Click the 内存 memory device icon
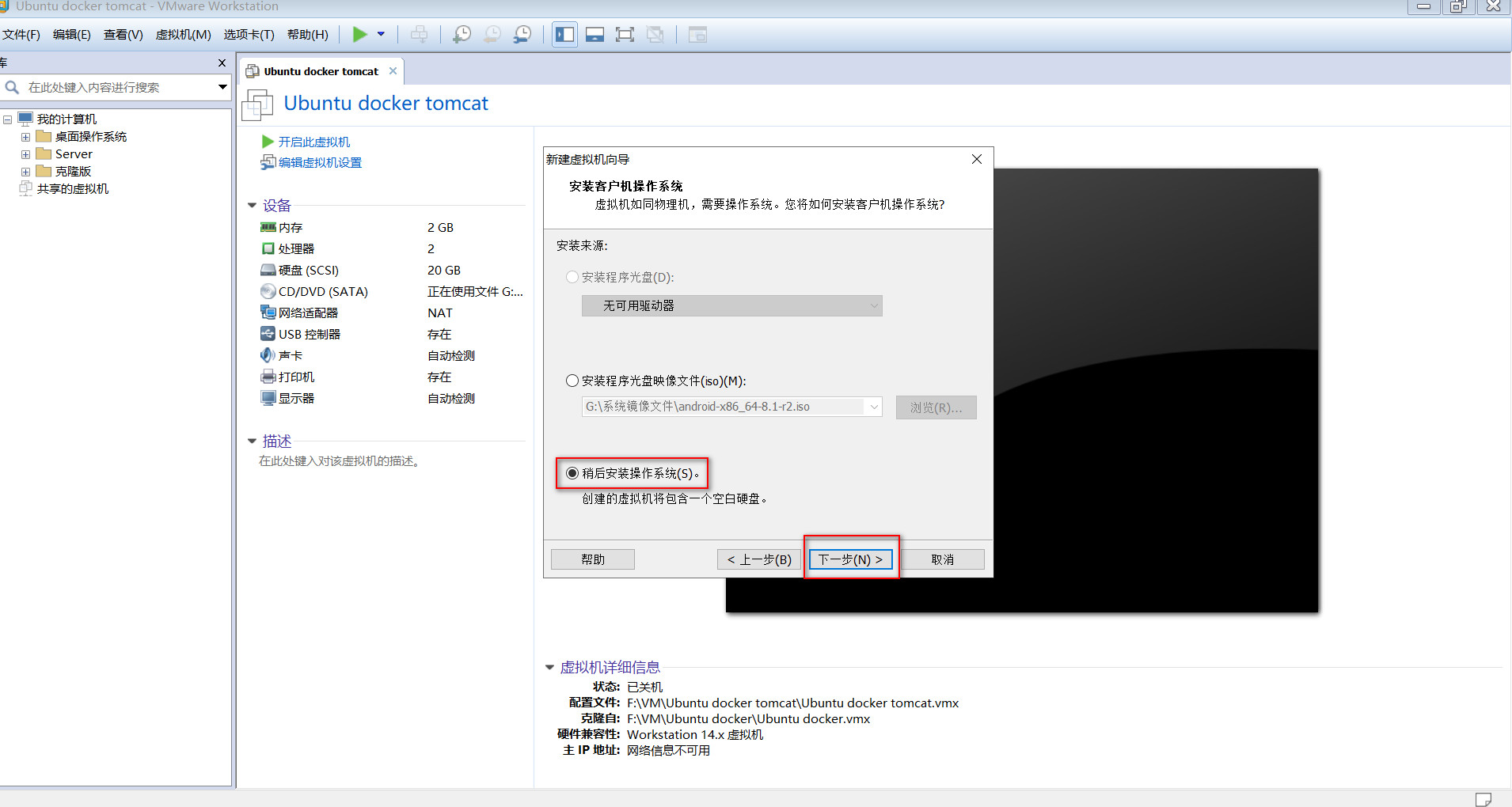 coord(268,227)
